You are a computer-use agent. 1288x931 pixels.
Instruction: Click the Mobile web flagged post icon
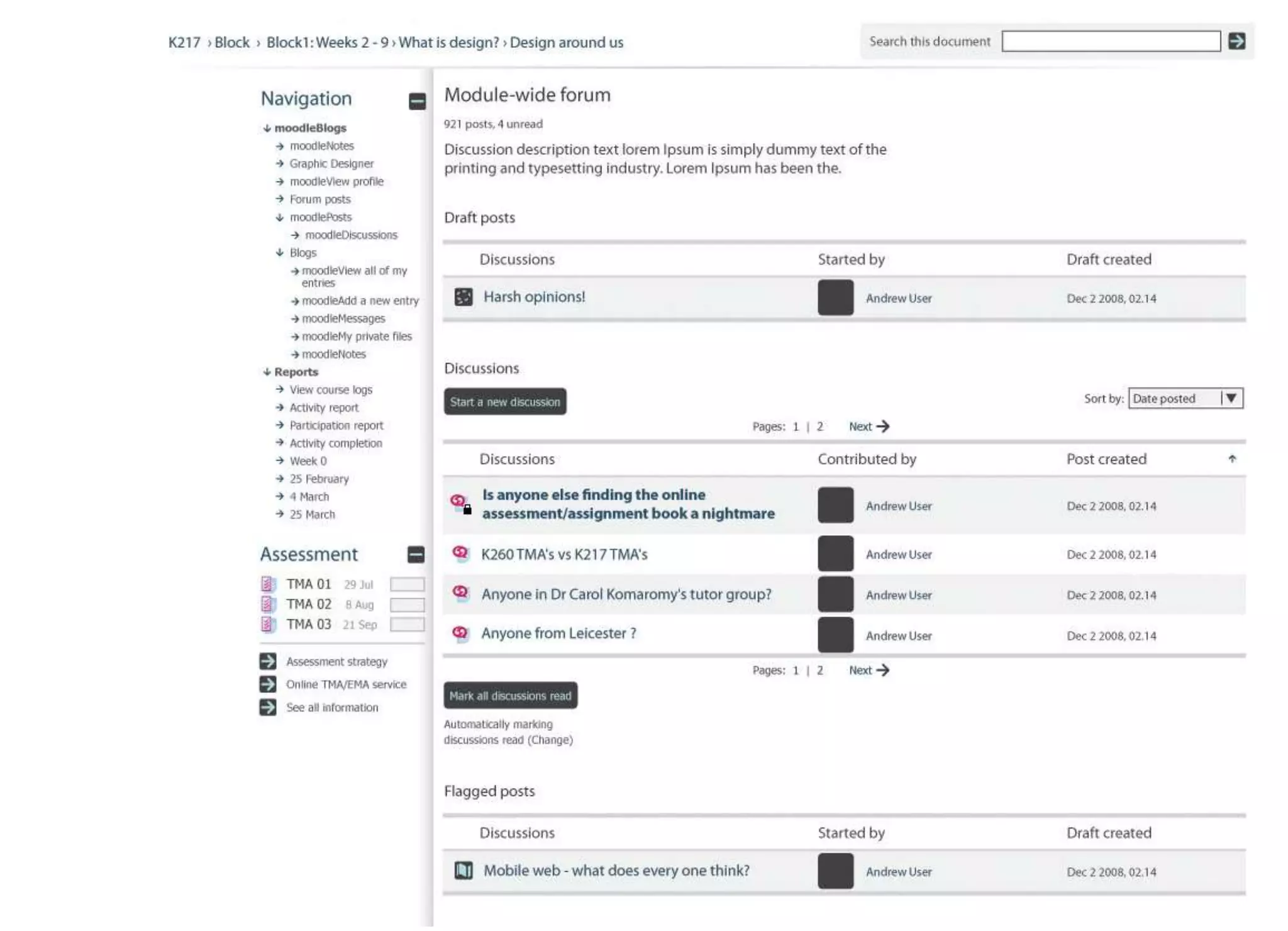[x=463, y=871]
